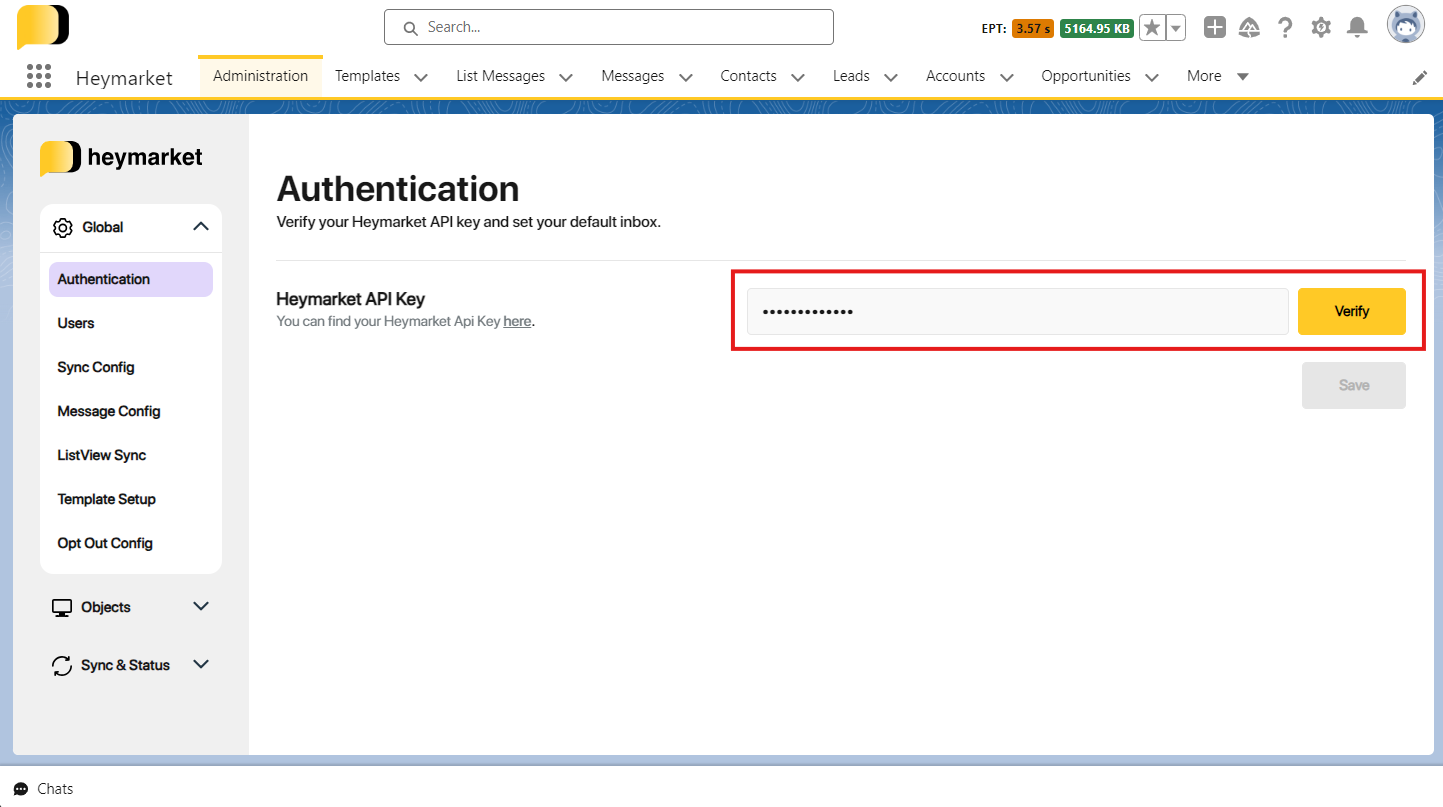Click the heymarket sidebar logo
This screenshot has height=807, width=1443.
pyautogui.click(x=121, y=157)
